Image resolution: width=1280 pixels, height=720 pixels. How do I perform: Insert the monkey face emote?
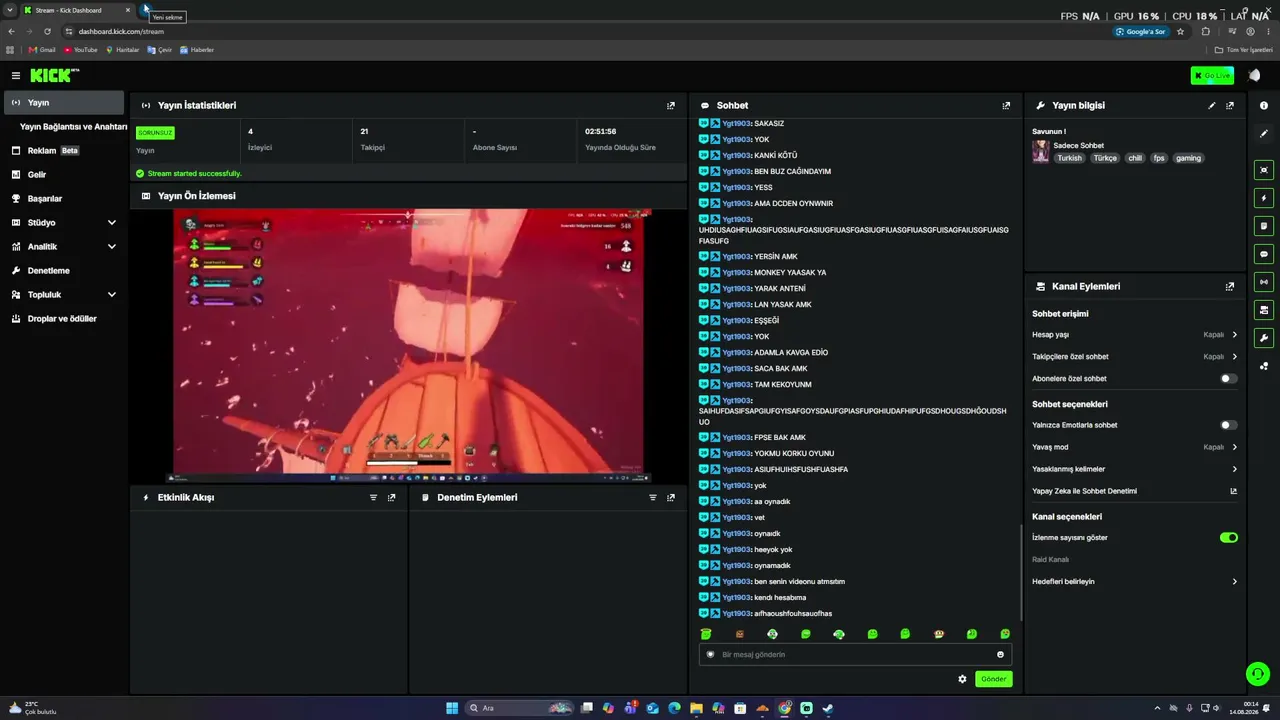point(938,634)
